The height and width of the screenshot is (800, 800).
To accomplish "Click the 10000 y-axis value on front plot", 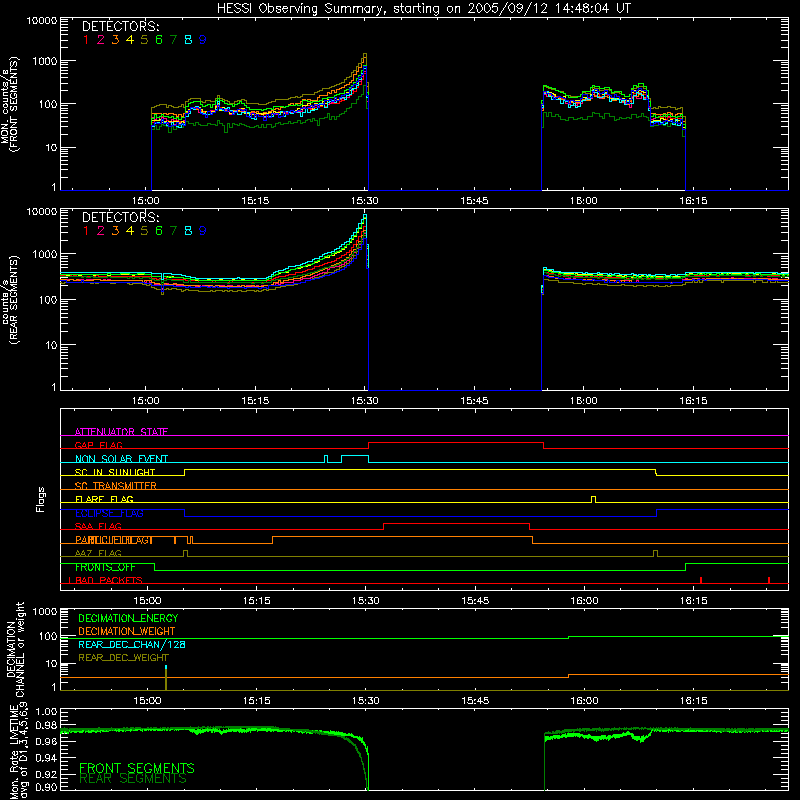I will pos(42,21).
